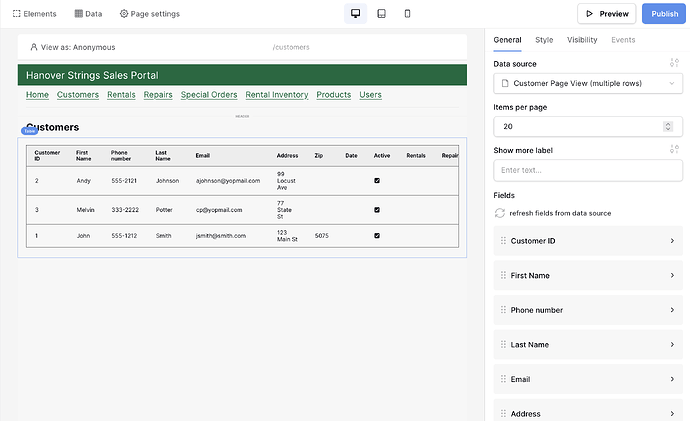
Task: Click the 555-2121 phone number cell
Action: point(124,180)
